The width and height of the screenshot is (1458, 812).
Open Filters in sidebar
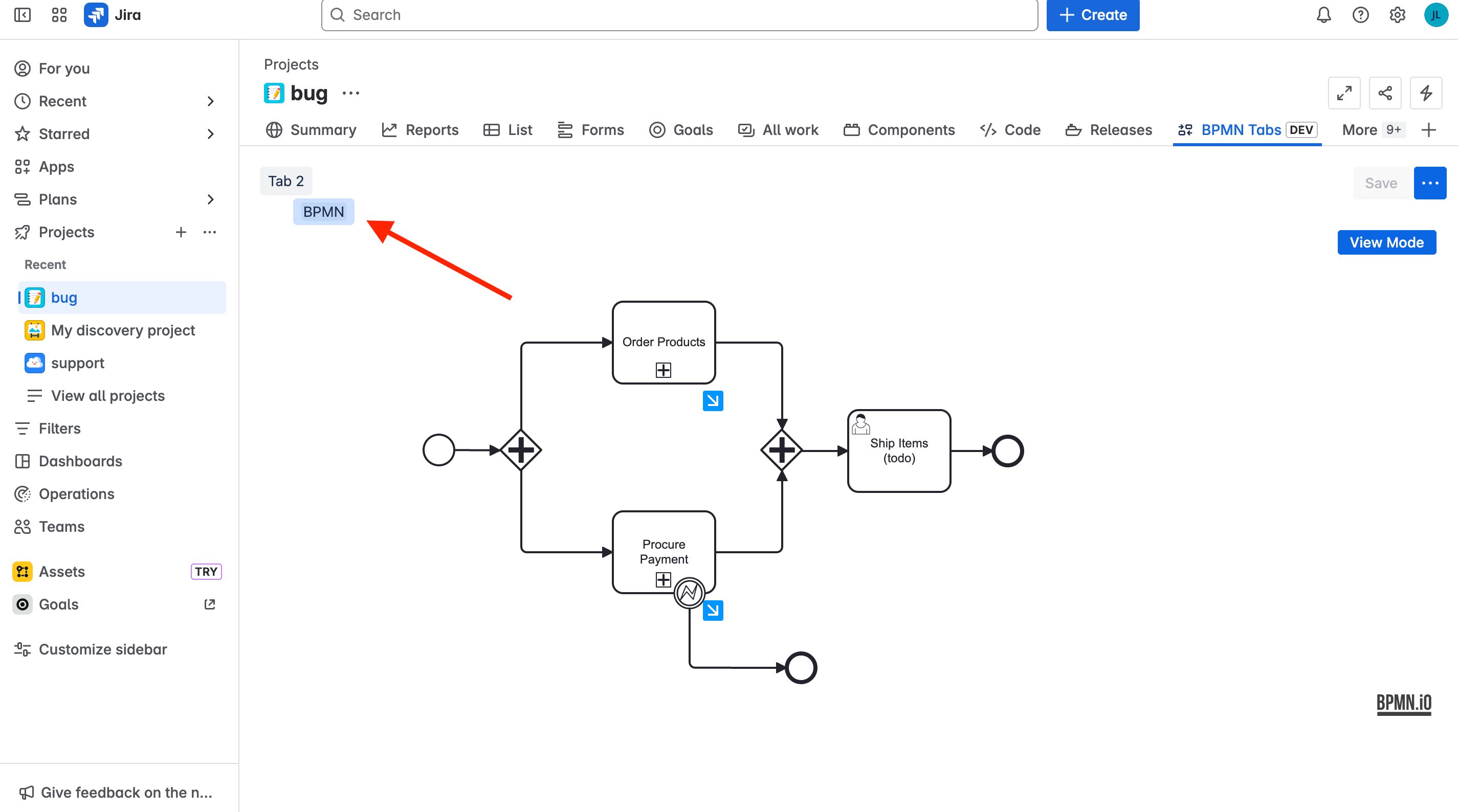pyautogui.click(x=119, y=428)
